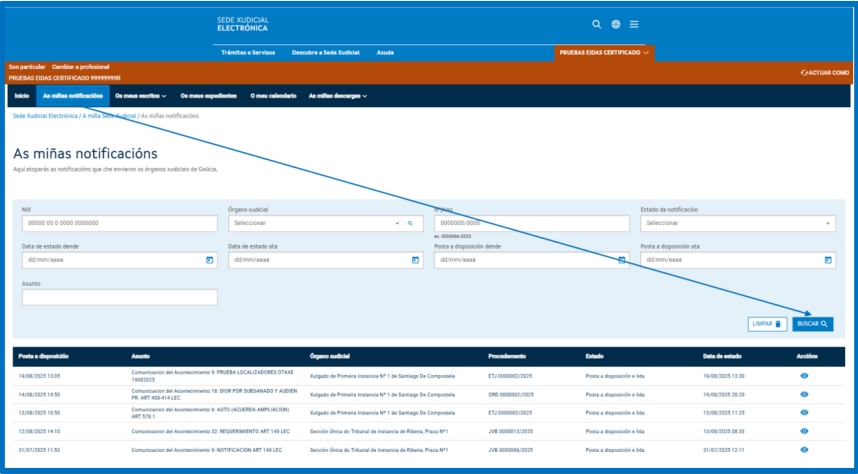Open the language globe icon
Viewport: 858px width, 474px height.
tap(616, 24)
